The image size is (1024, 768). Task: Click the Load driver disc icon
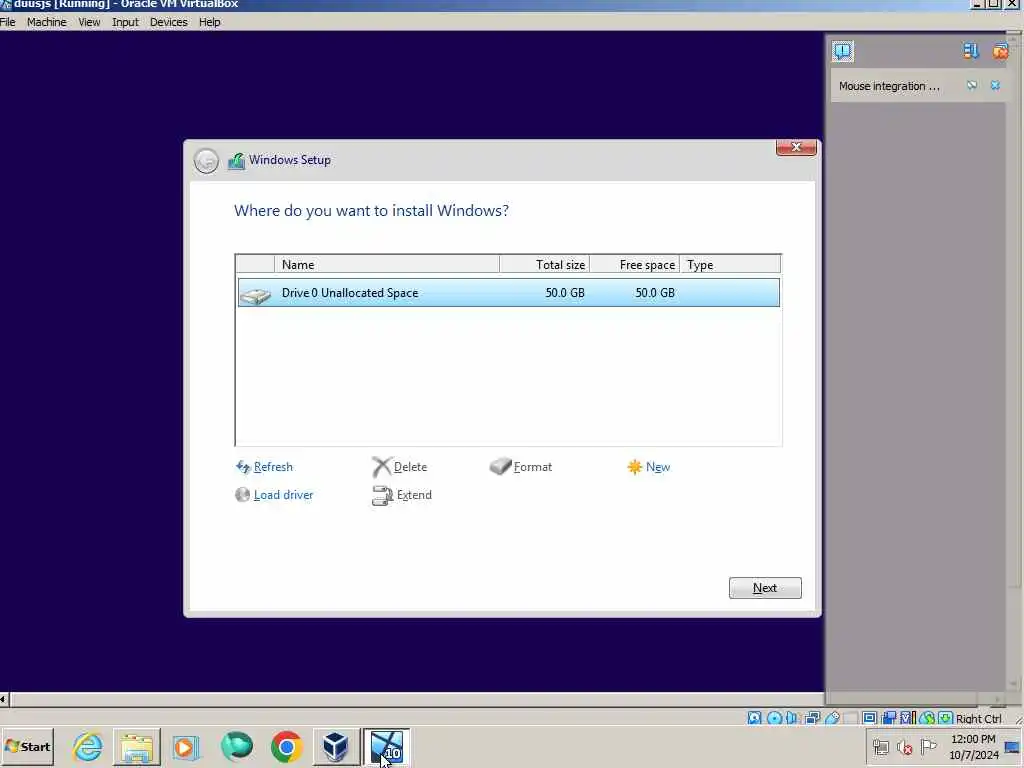click(x=242, y=495)
